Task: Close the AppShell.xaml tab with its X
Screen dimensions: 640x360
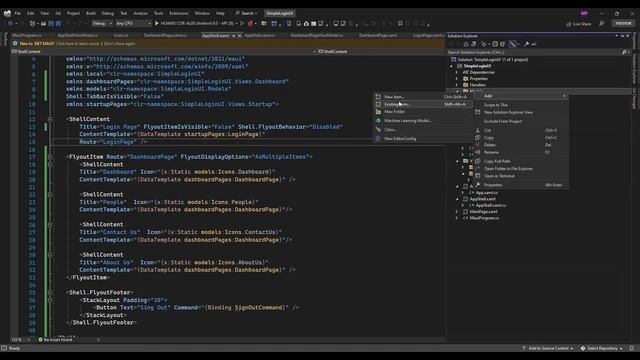Action: click(x=239, y=36)
